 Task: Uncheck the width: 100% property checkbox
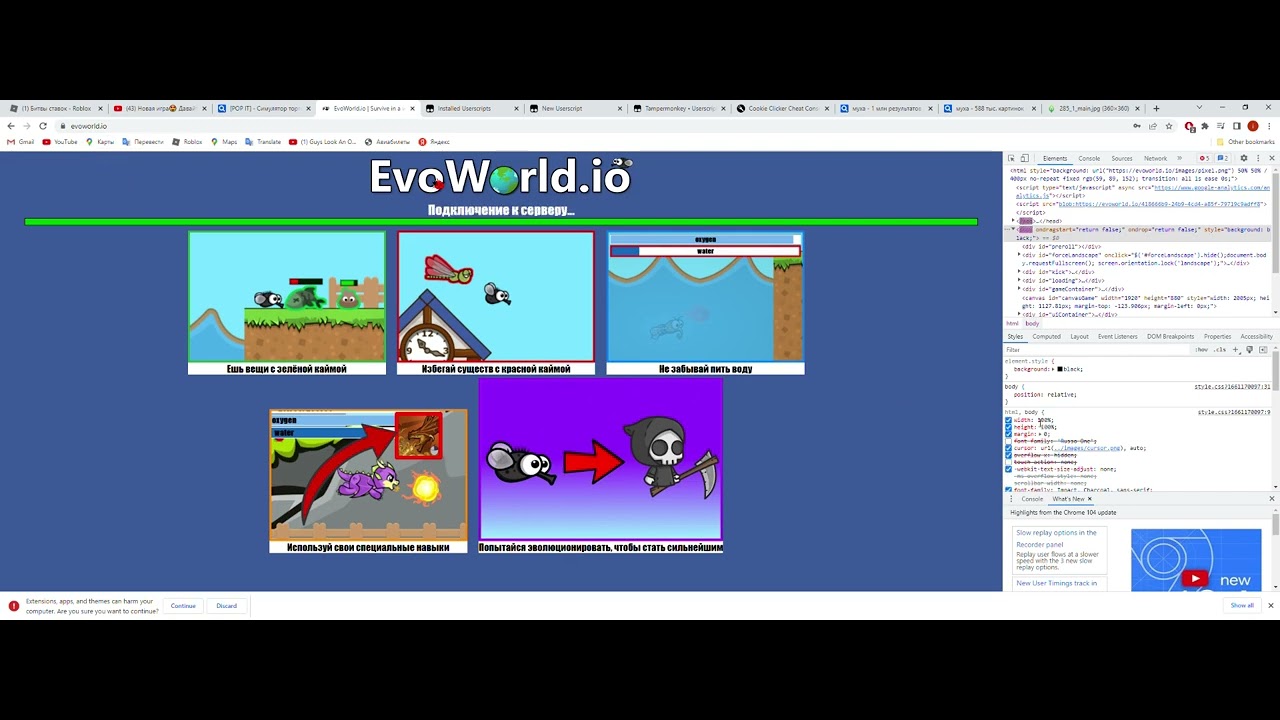pyautogui.click(x=1008, y=420)
